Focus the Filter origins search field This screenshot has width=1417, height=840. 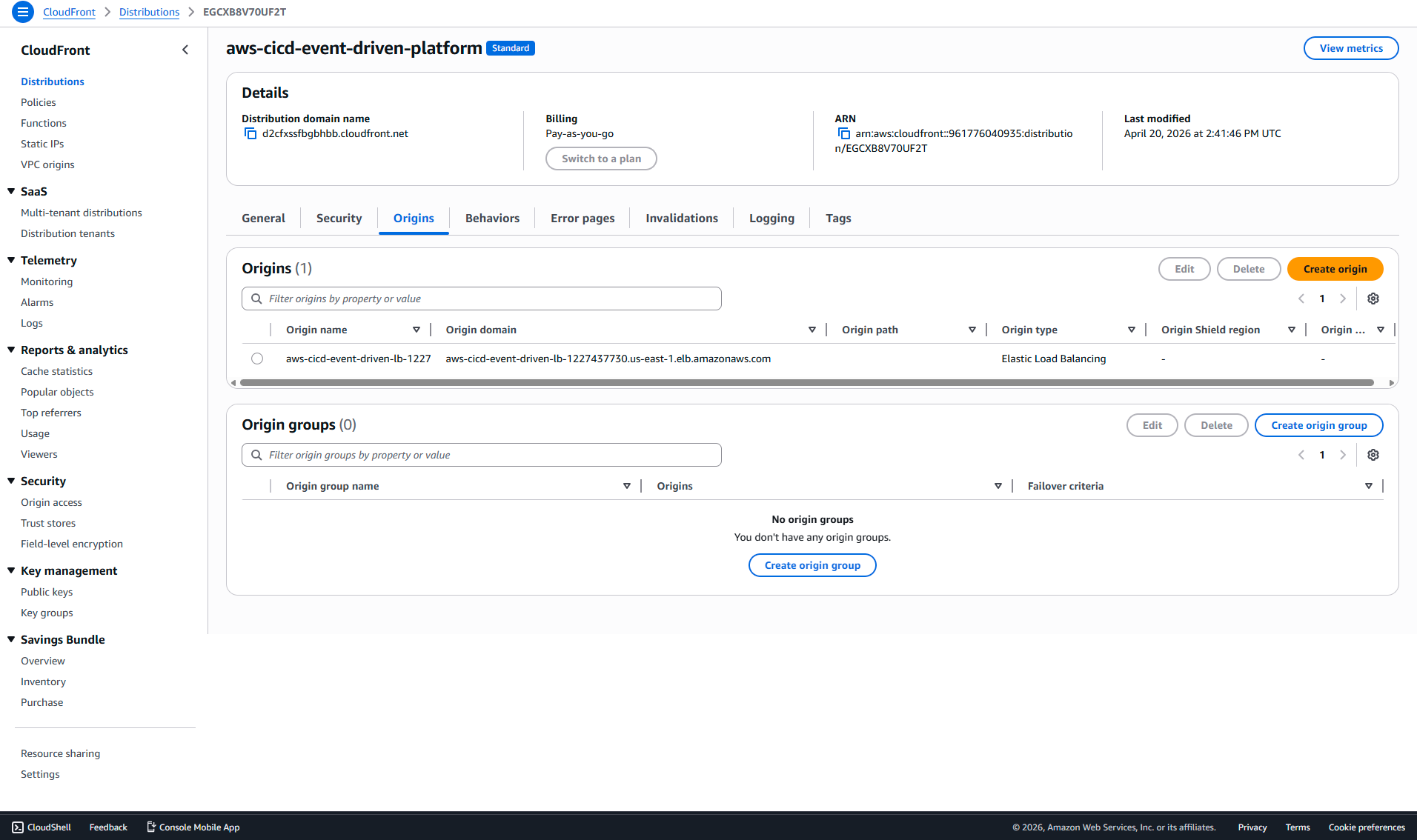pyautogui.click(x=481, y=299)
